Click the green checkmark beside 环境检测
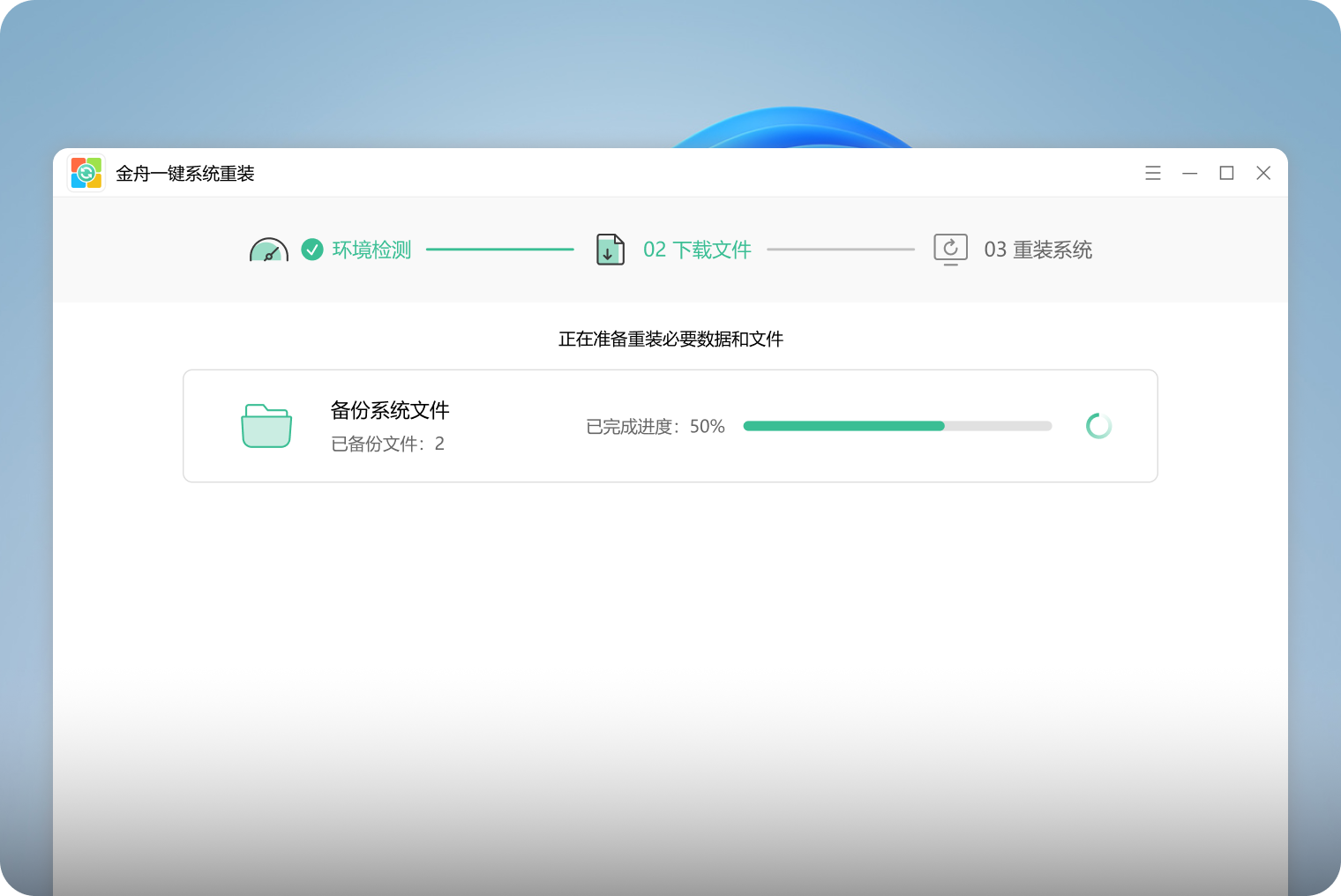Image resolution: width=1341 pixels, height=896 pixels. click(312, 250)
